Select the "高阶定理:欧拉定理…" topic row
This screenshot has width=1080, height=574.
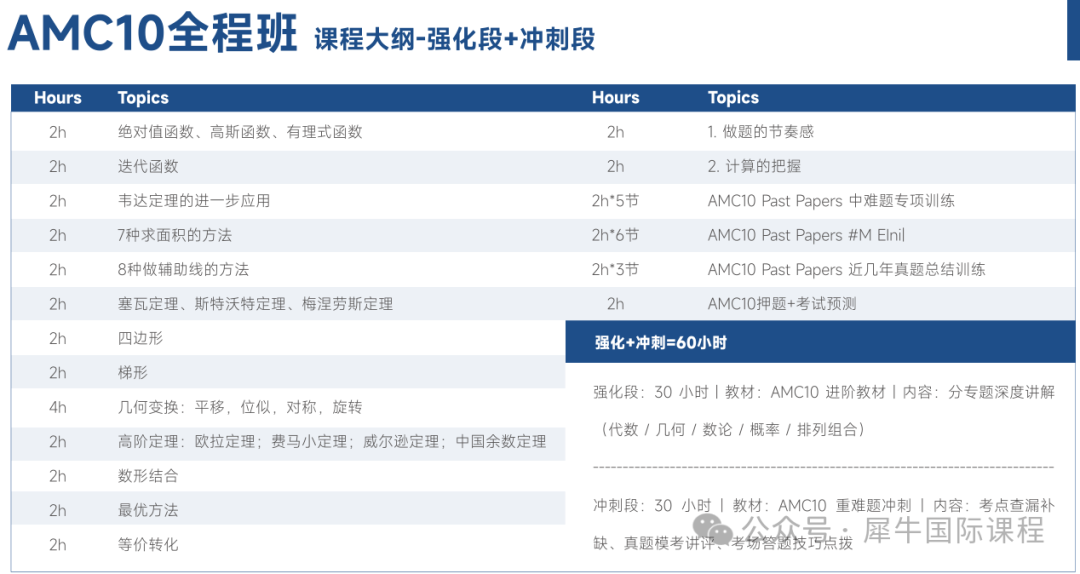(x=288, y=442)
